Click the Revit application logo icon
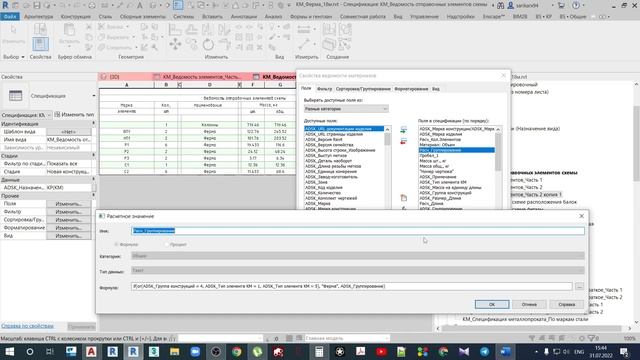The image size is (640, 360). click(5, 5)
